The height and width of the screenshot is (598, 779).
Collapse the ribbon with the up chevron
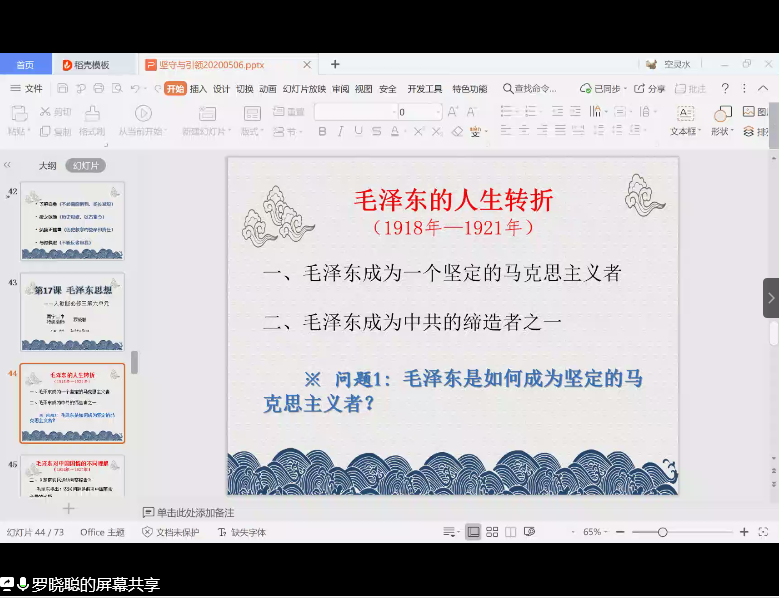(763, 88)
